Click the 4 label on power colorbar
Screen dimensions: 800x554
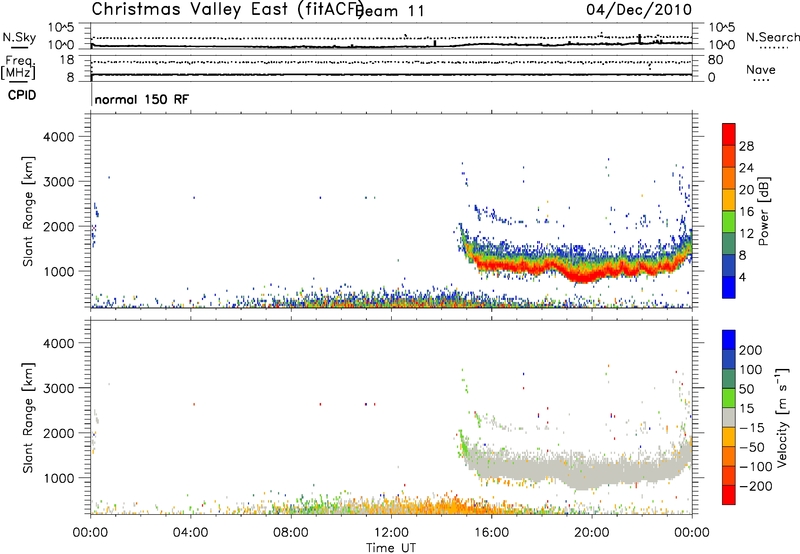point(743,277)
